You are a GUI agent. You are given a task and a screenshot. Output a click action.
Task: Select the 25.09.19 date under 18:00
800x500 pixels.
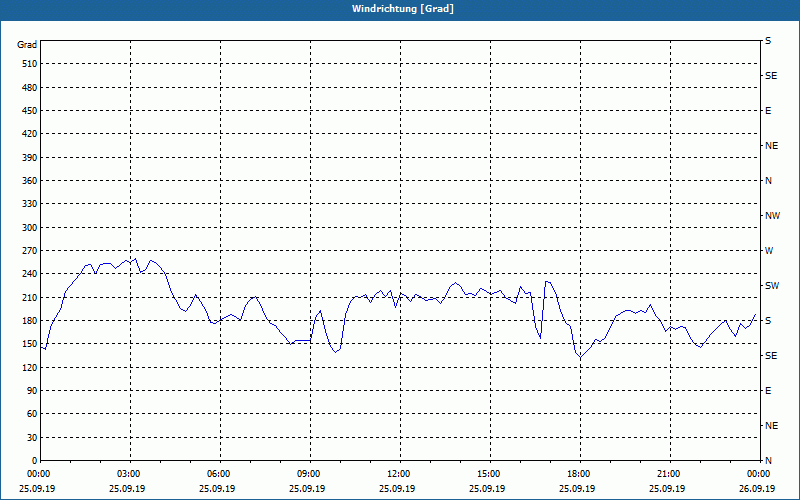(577, 488)
